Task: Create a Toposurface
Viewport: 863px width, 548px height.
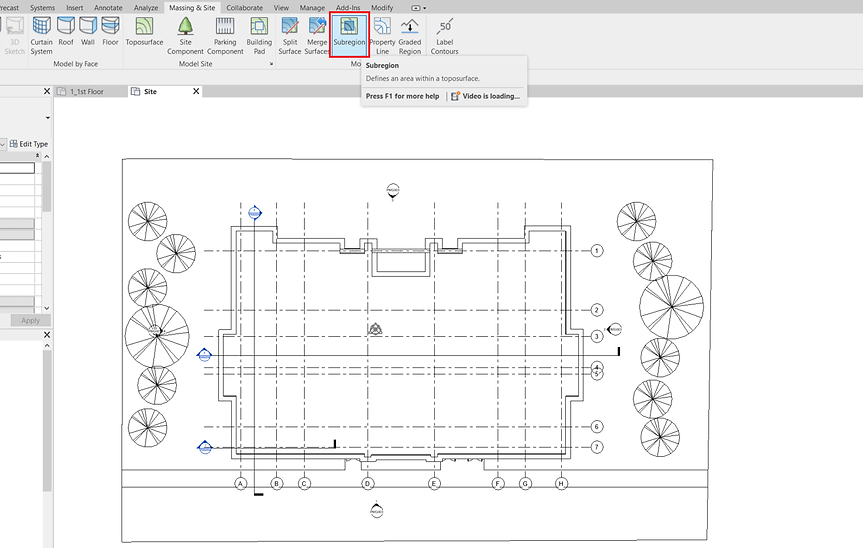Action: pos(144,31)
